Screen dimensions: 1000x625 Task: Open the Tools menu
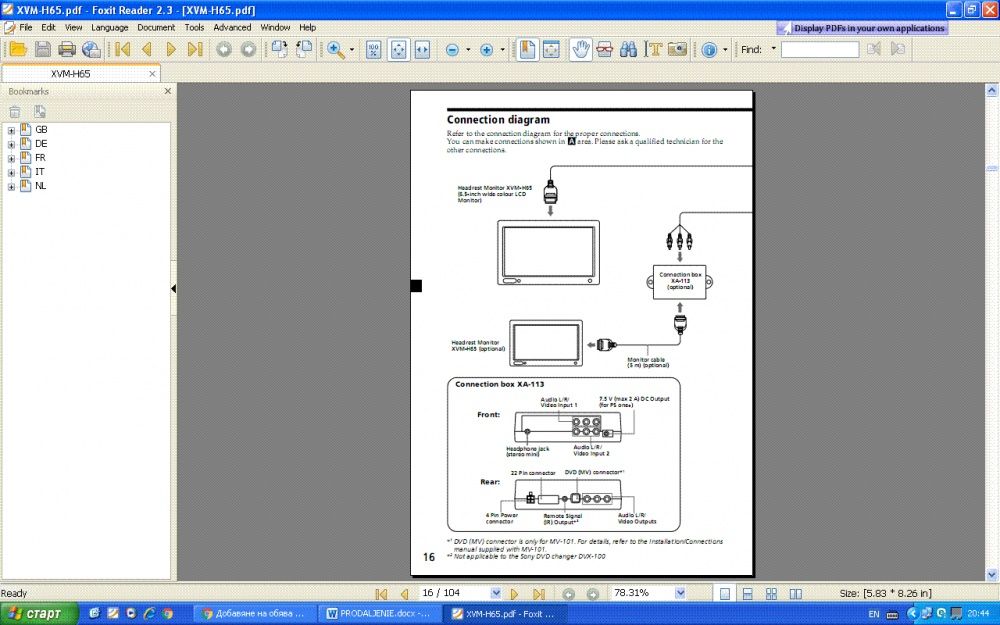195,27
